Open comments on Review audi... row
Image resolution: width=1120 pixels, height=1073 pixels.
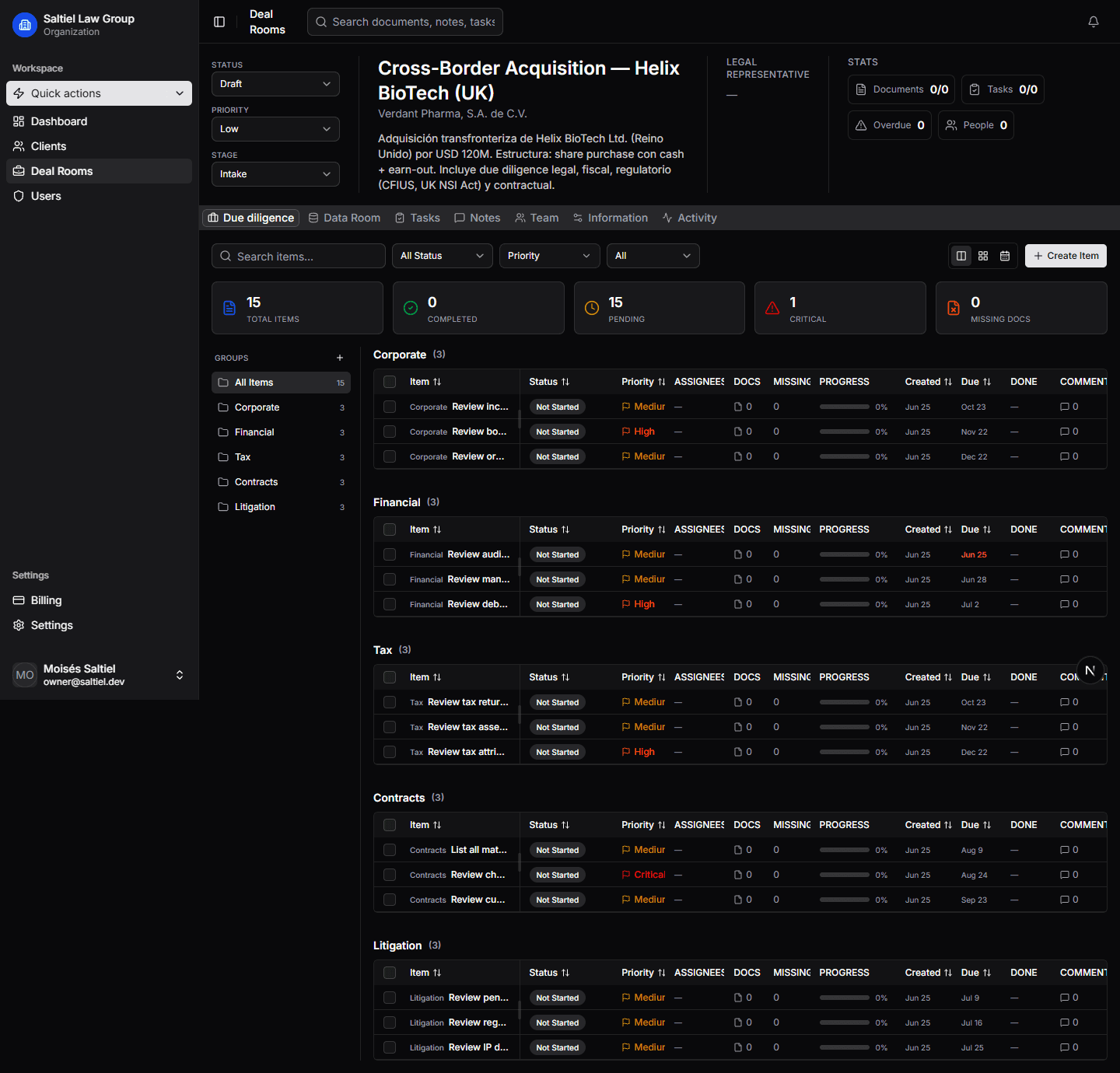pyautogui.click(x=1069, y=554)
